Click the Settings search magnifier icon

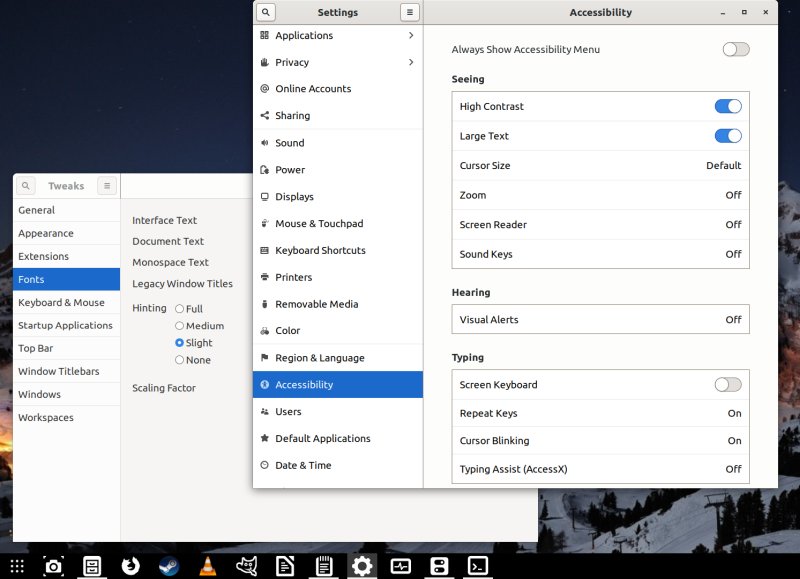[x=265, y=13]
